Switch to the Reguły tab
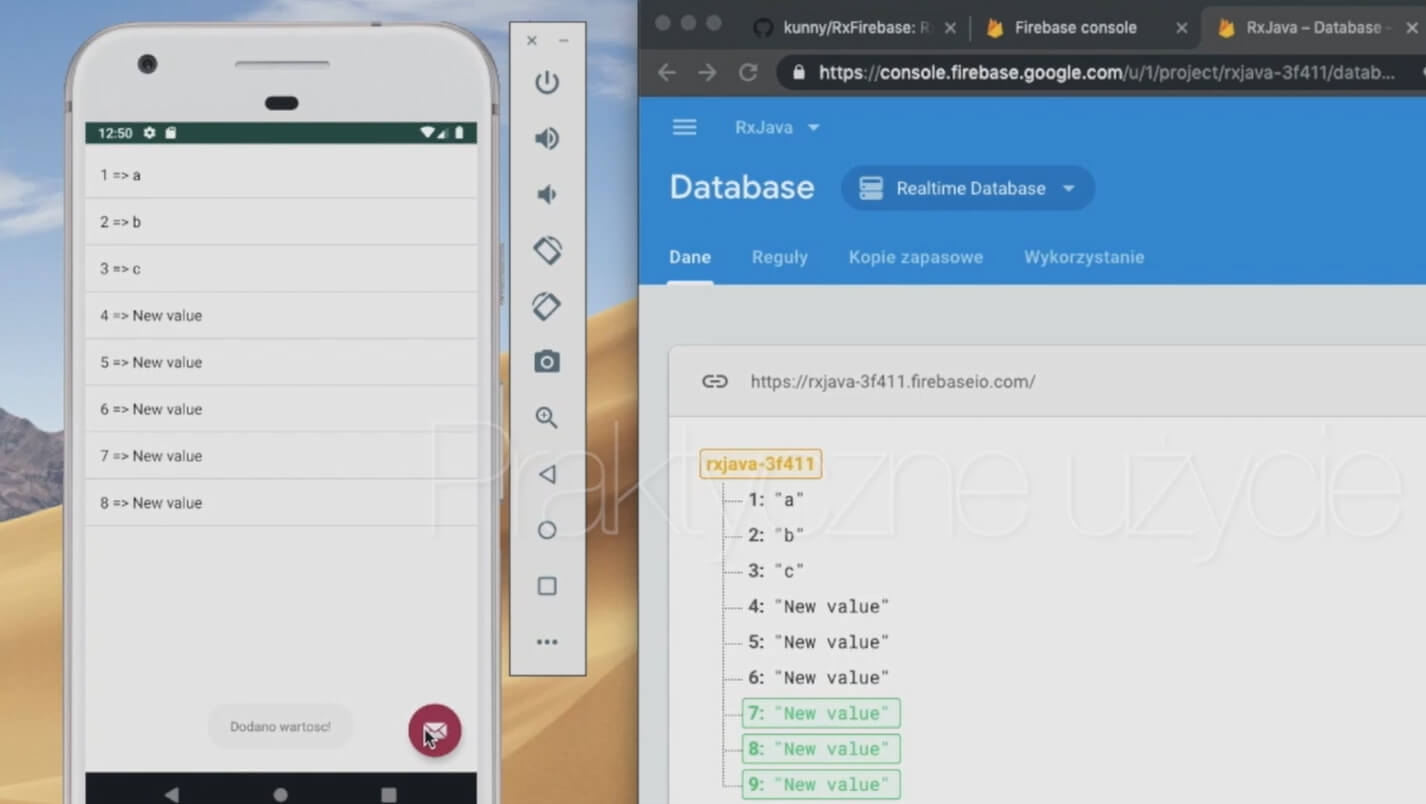This screenshot has width=1426, height=804. 779,257
